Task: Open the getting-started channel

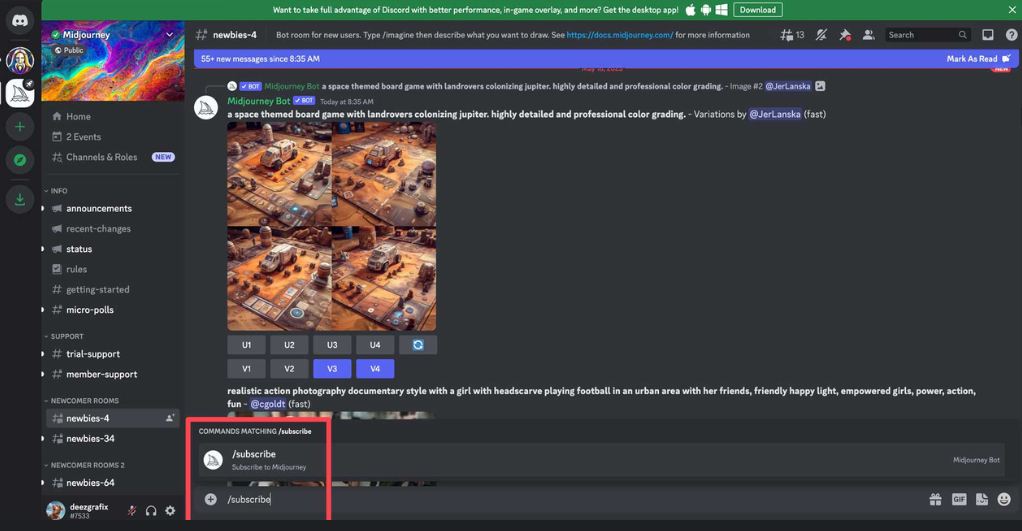Action: pos(112,289)
